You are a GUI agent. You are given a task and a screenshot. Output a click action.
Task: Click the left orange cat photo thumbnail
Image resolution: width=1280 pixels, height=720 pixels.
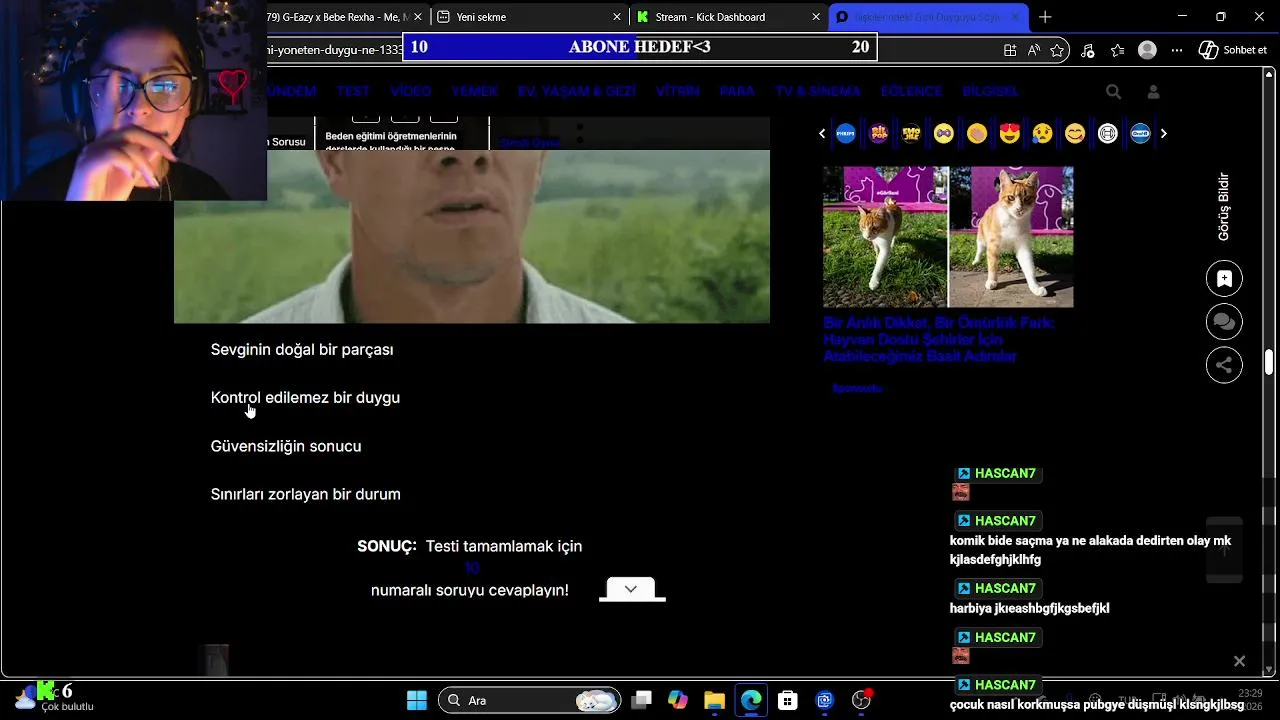pos(885,237)
